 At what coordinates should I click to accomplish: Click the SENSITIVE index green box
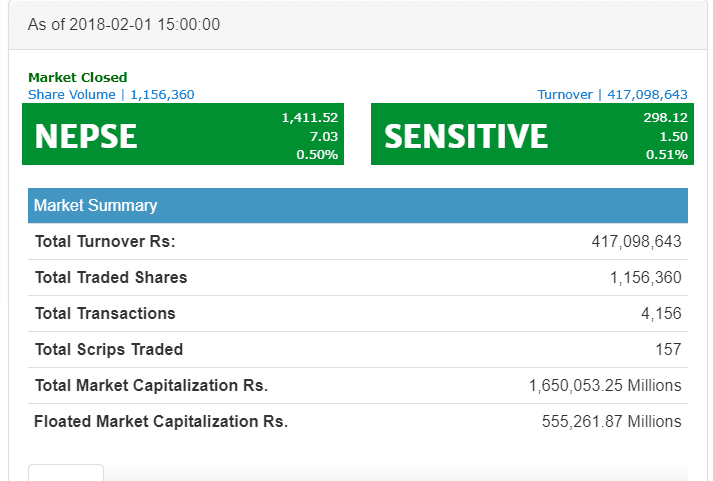(532, 134)
